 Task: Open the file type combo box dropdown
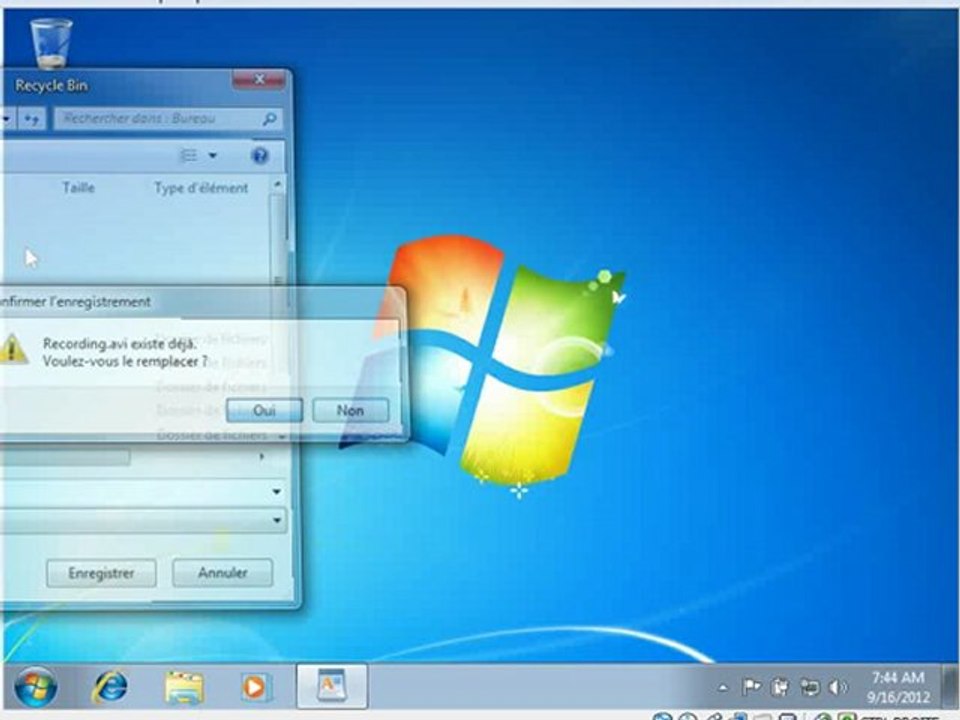pyautogui.click(x=277, y=520)
